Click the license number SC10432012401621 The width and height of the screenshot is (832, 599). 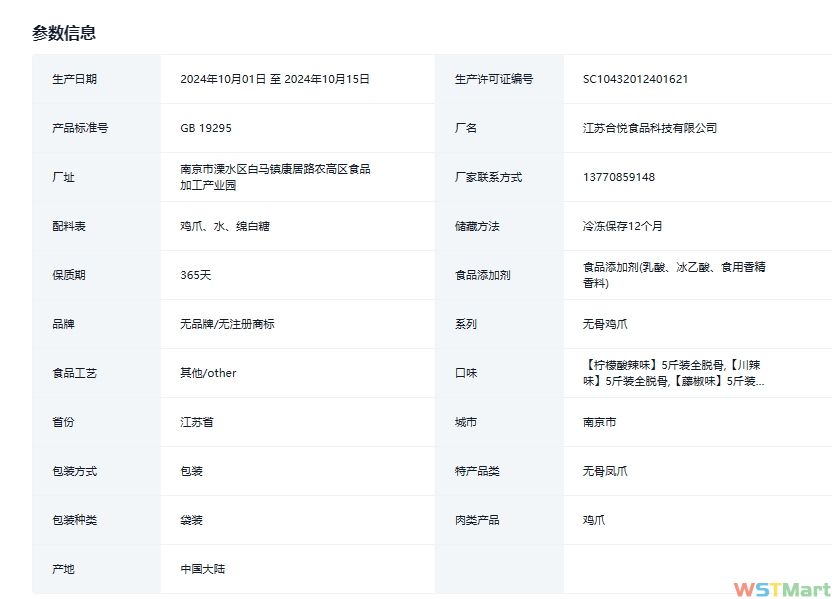(635, 79)
